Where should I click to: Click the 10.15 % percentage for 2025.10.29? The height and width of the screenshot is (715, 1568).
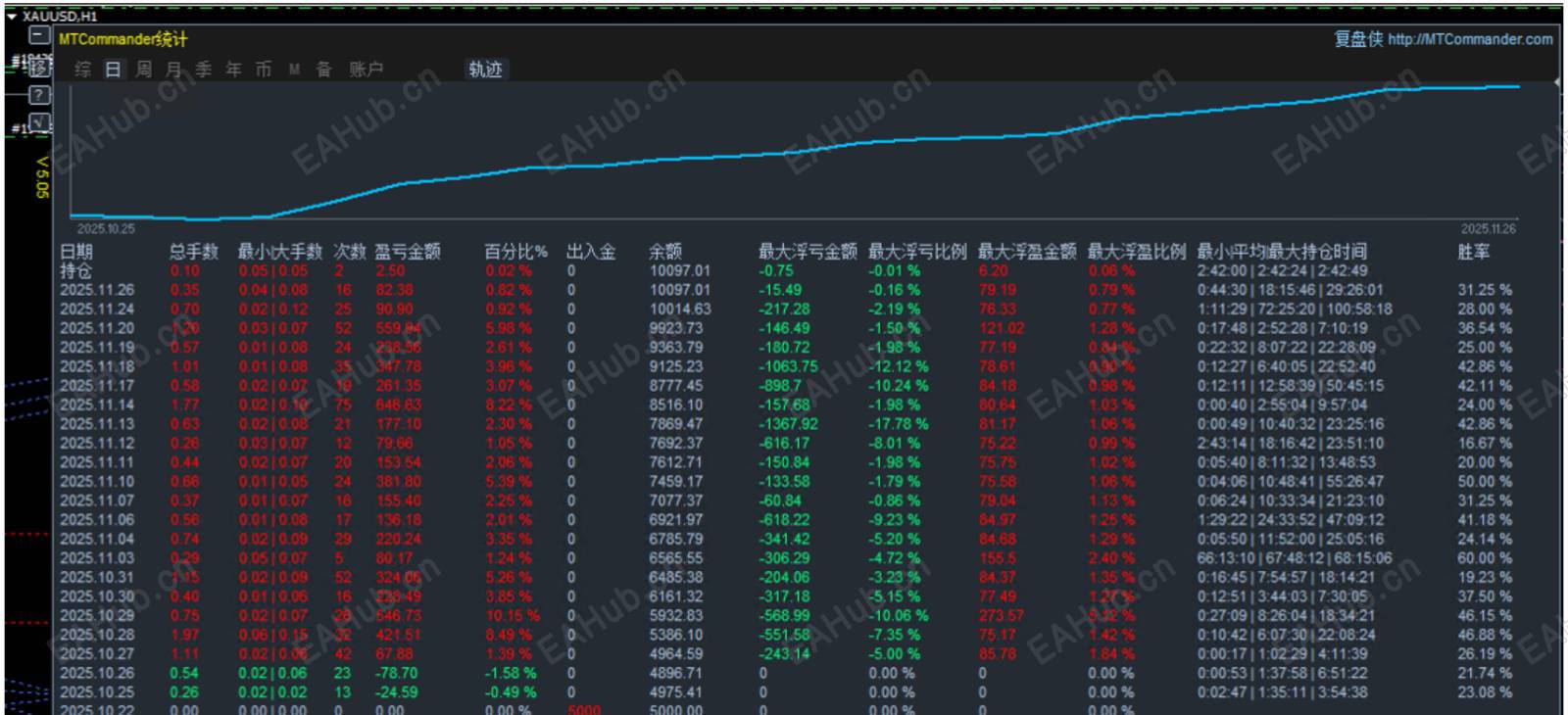click(513, 615)
